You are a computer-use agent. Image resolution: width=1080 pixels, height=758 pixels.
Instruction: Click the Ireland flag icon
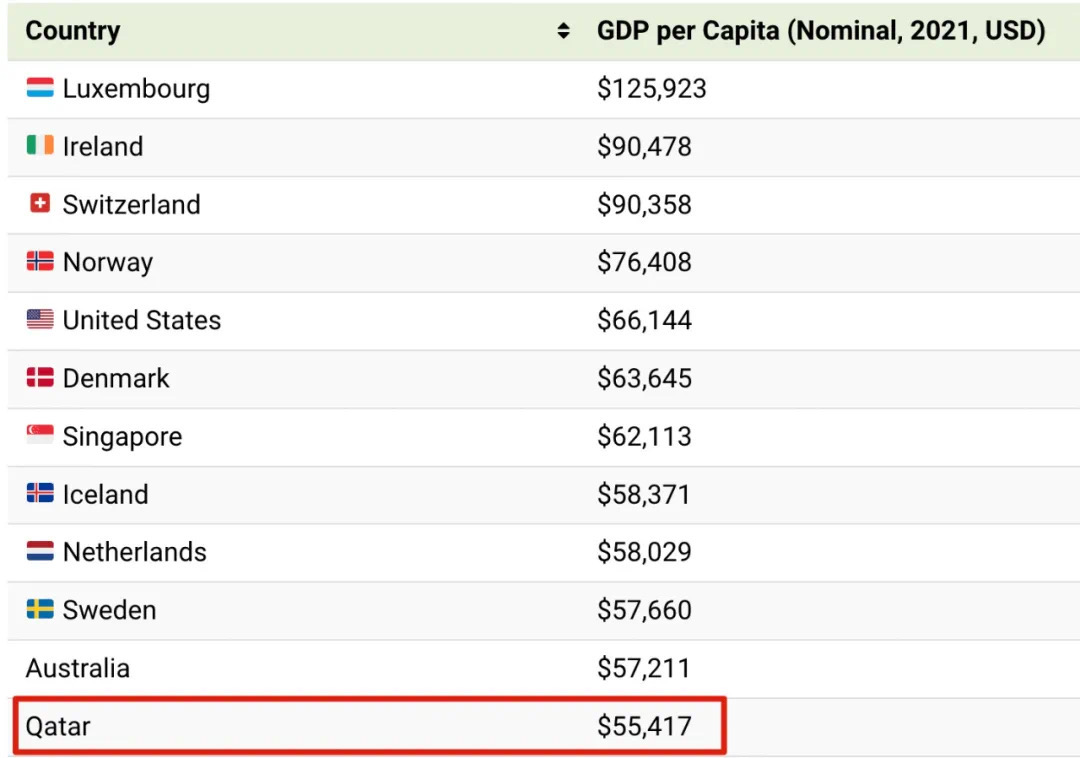pos(40,146)
